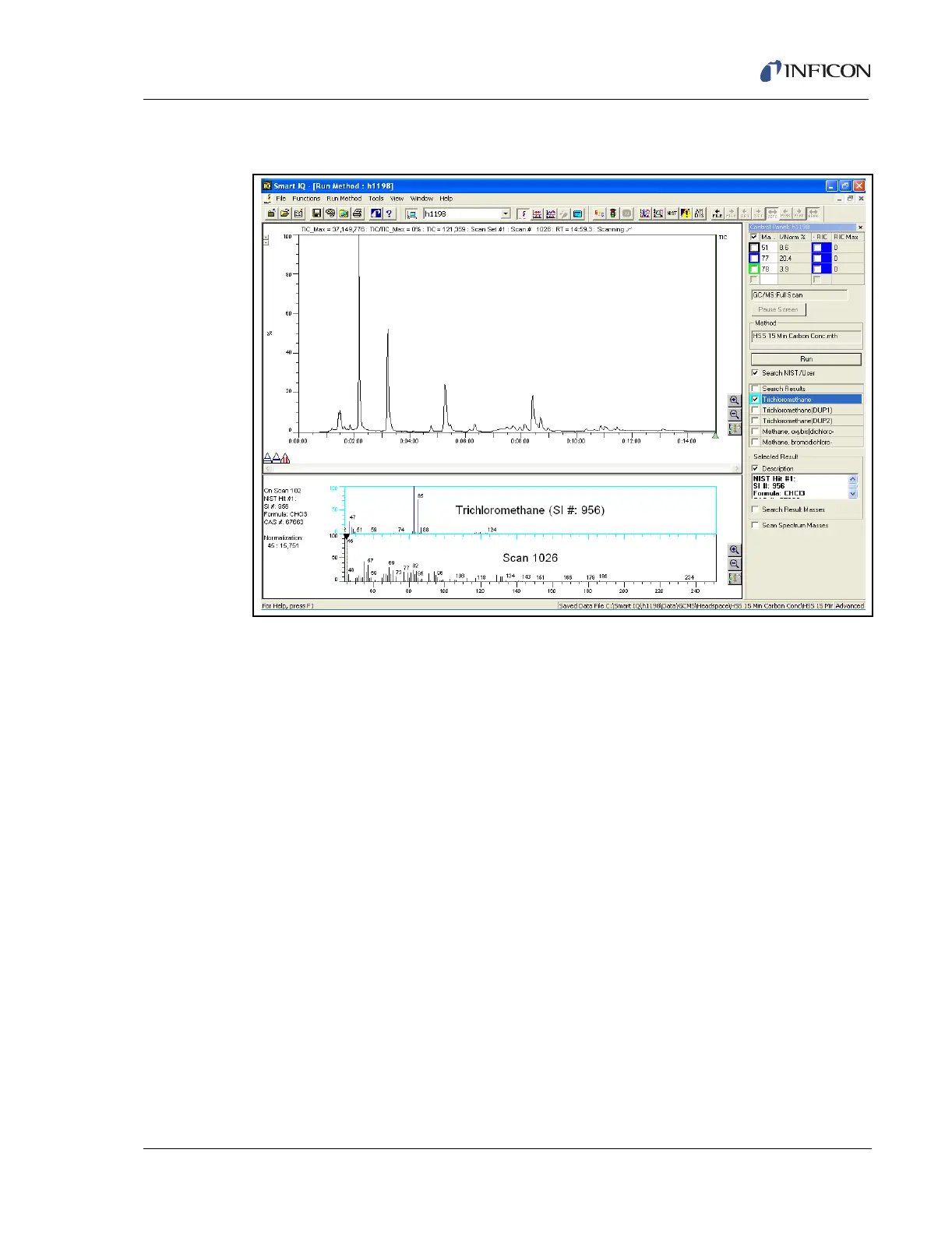The width and height of the screenshot is (952, 1234).
Task: Open the Window menu
Action: point(421,199)
